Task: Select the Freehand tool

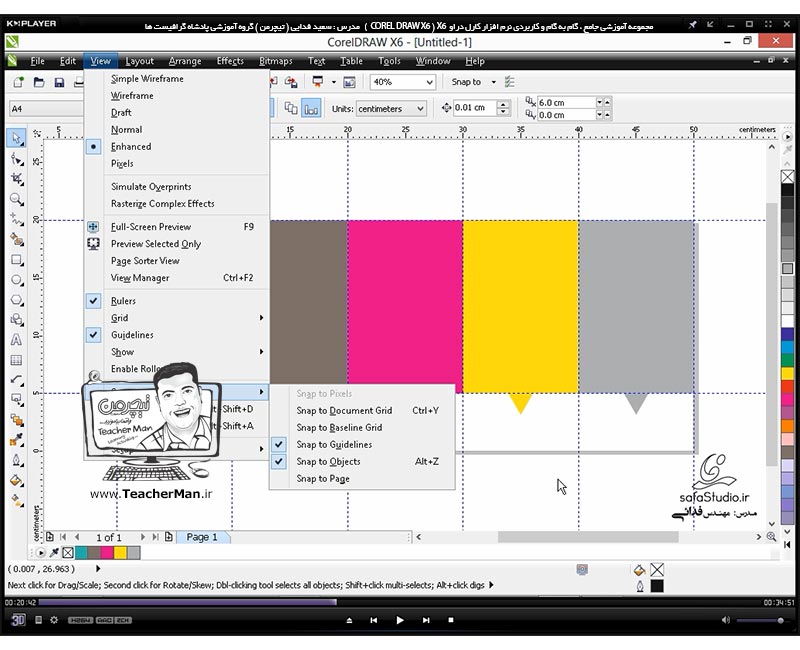Action: click(x=16, y=219)
